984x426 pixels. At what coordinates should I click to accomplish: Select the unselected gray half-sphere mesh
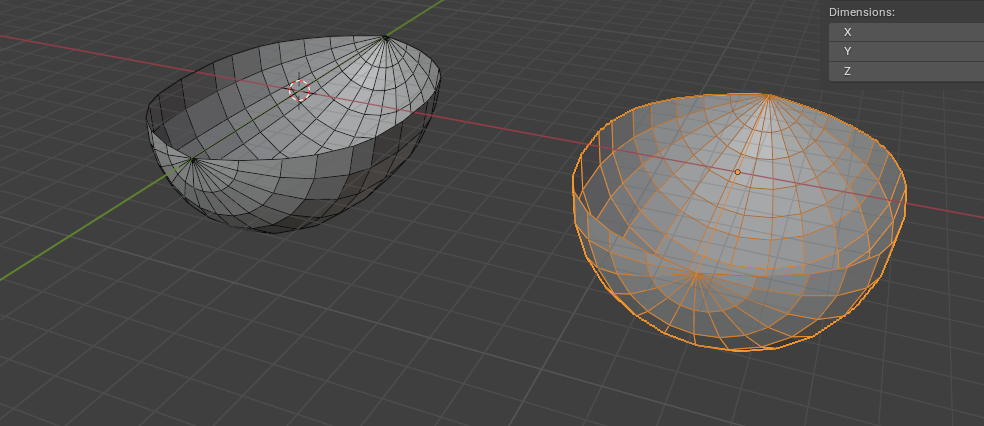293,134
